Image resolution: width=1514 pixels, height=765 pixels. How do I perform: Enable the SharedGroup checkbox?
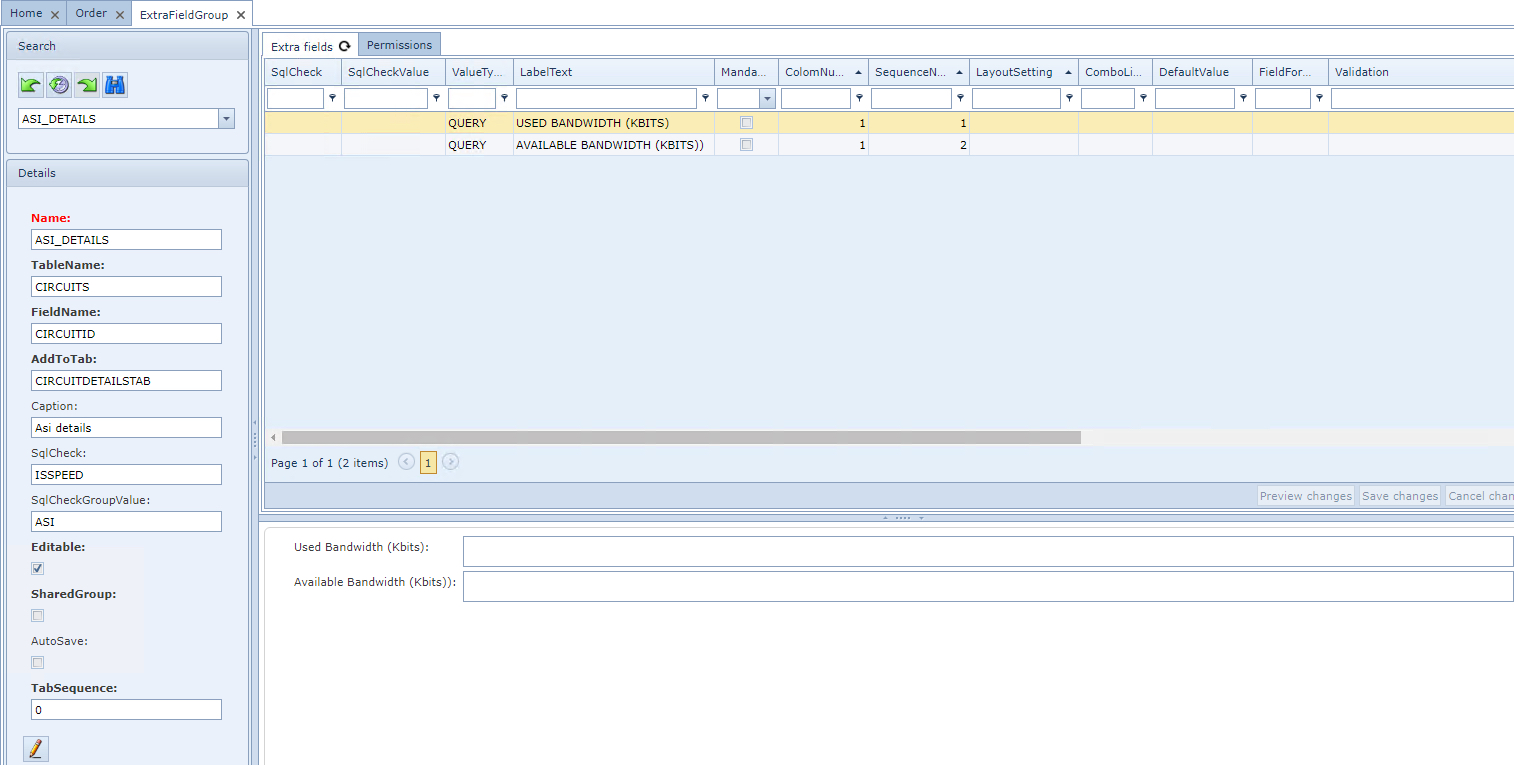click(x=38, y=615)
